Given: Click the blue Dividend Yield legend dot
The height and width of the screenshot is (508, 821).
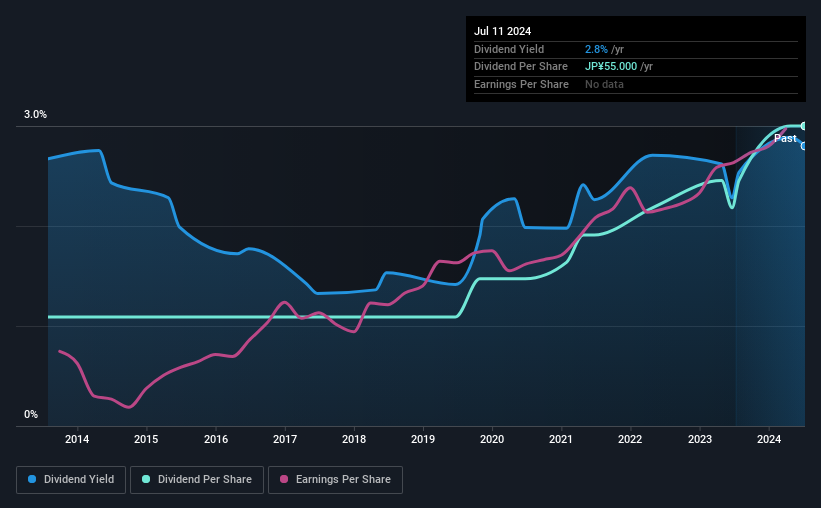Looking at the screenshot, I should (32, 479).
